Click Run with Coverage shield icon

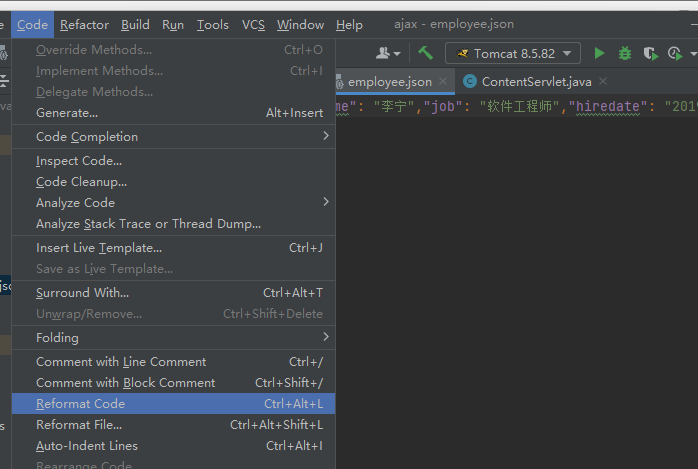point(650,53)
